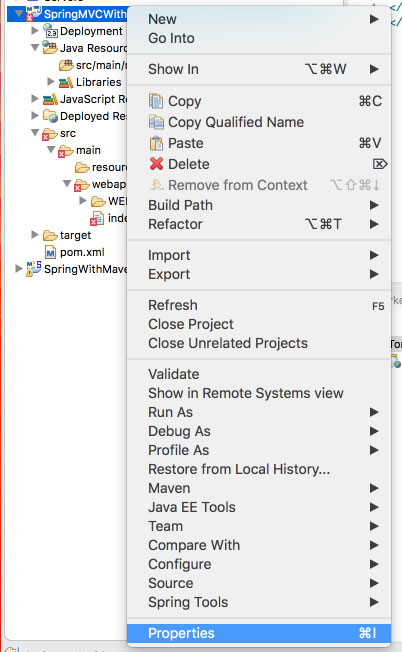Click the resources folder icon
This screenshot has height=652, width=402.
point(82,168)
